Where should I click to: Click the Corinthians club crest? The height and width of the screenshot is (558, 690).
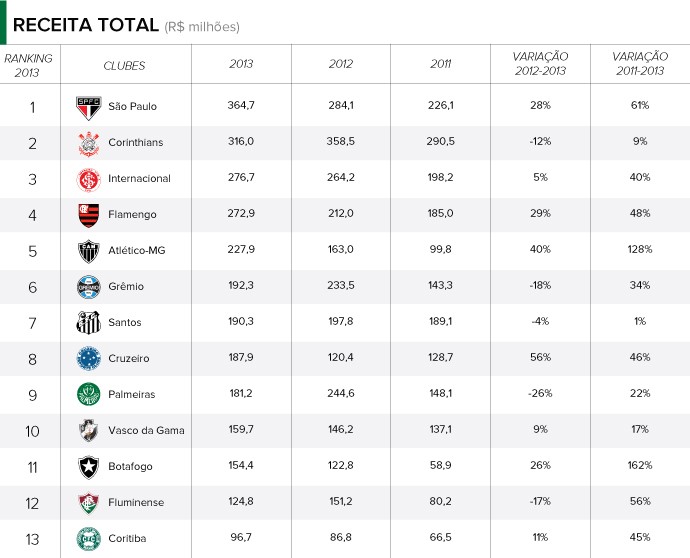88,143
